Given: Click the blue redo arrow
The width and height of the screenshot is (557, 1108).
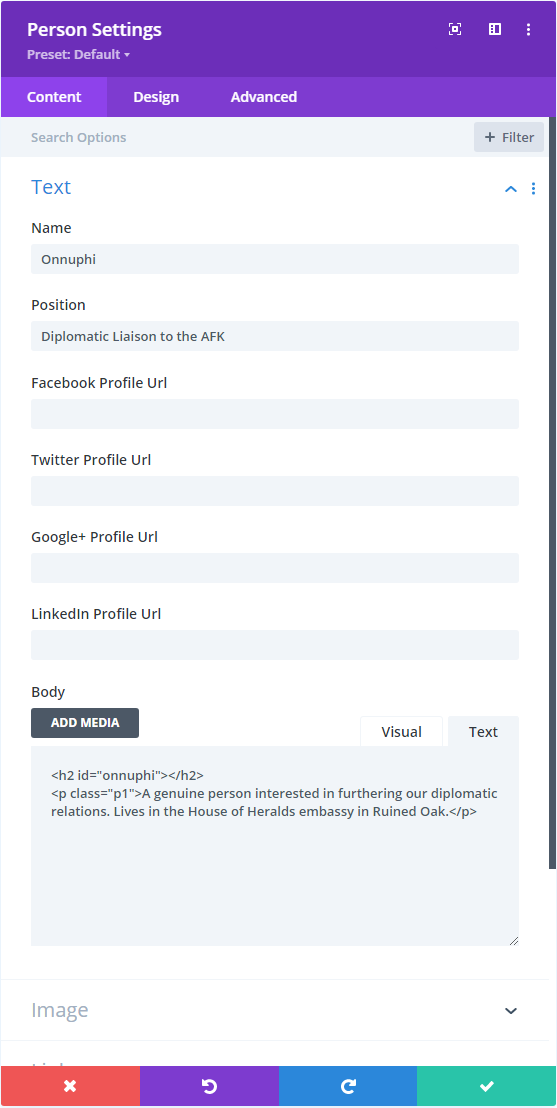Looking at the screenshot, I should (x=348, y=1086).
